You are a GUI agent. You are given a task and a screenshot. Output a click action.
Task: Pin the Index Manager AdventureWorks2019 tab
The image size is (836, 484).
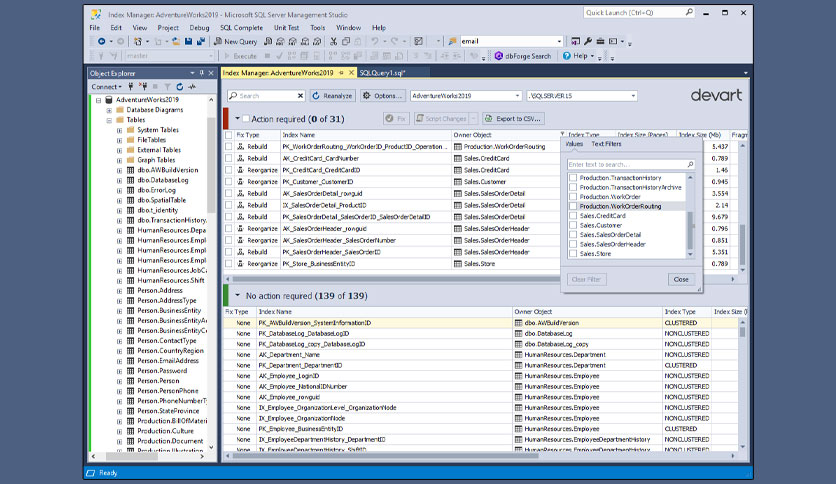(x=341, y=72)
